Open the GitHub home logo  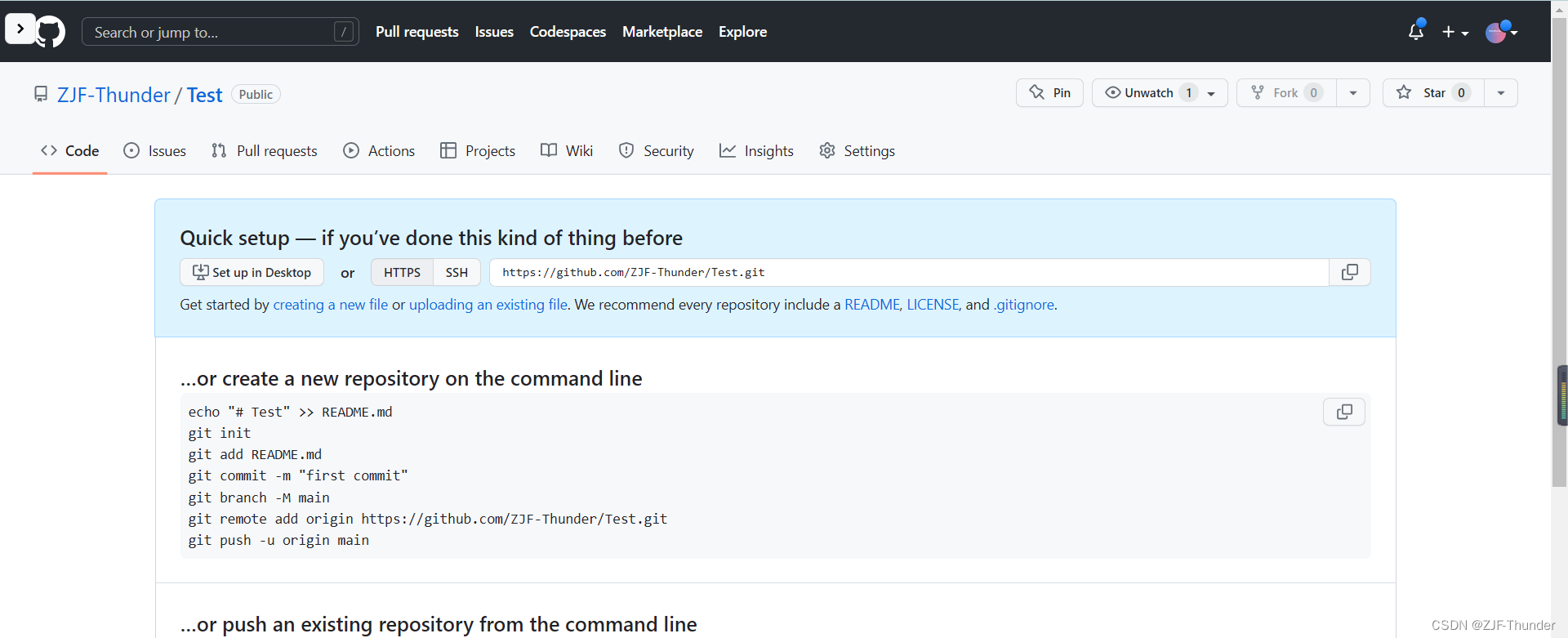(51, 32)
